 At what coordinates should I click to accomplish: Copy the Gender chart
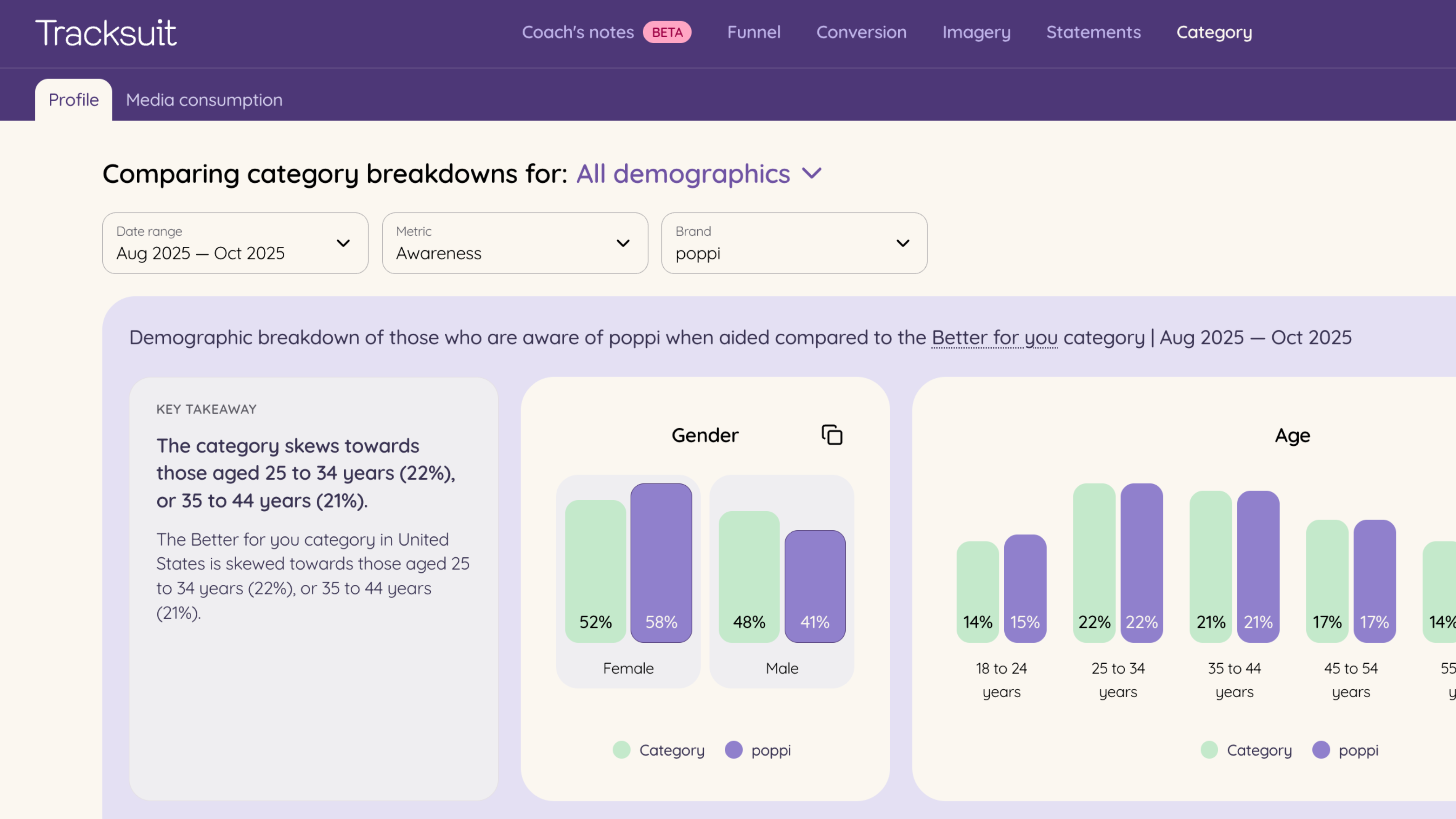832,435
